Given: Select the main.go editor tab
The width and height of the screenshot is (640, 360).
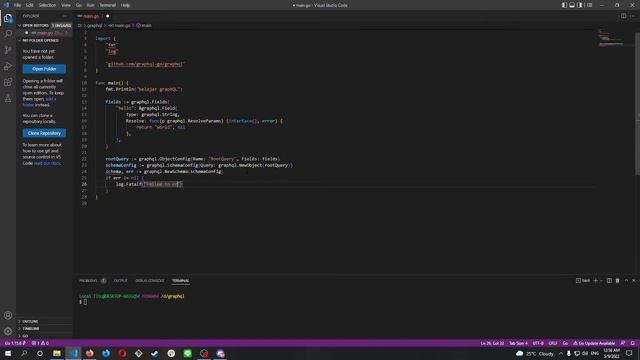Looking at the screenshot, I should 93,16.
